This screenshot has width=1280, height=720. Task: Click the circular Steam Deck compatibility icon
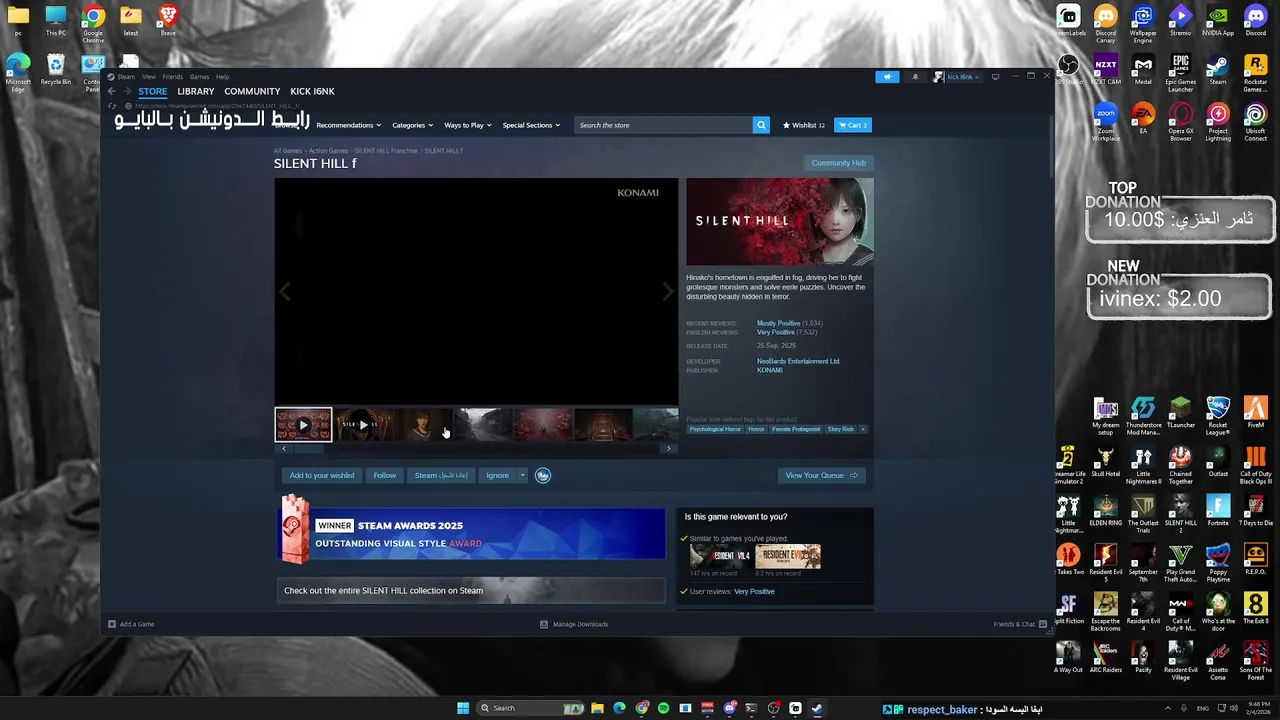coord(543,475)
